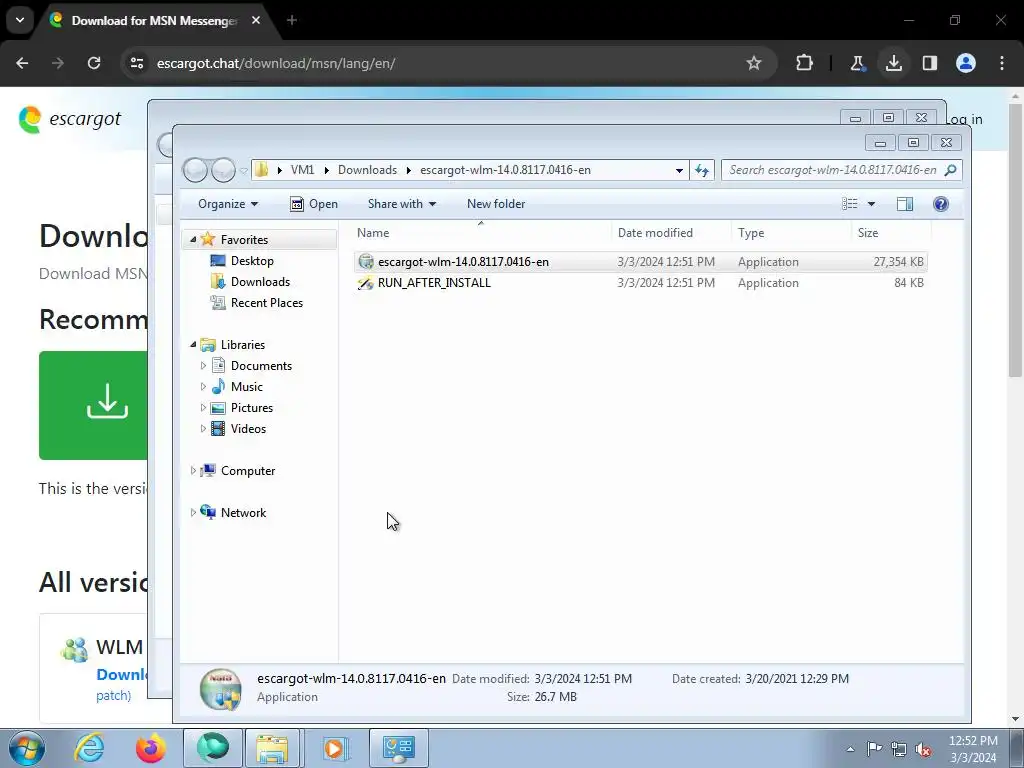Expand the Network node

(x=193, y=513)
